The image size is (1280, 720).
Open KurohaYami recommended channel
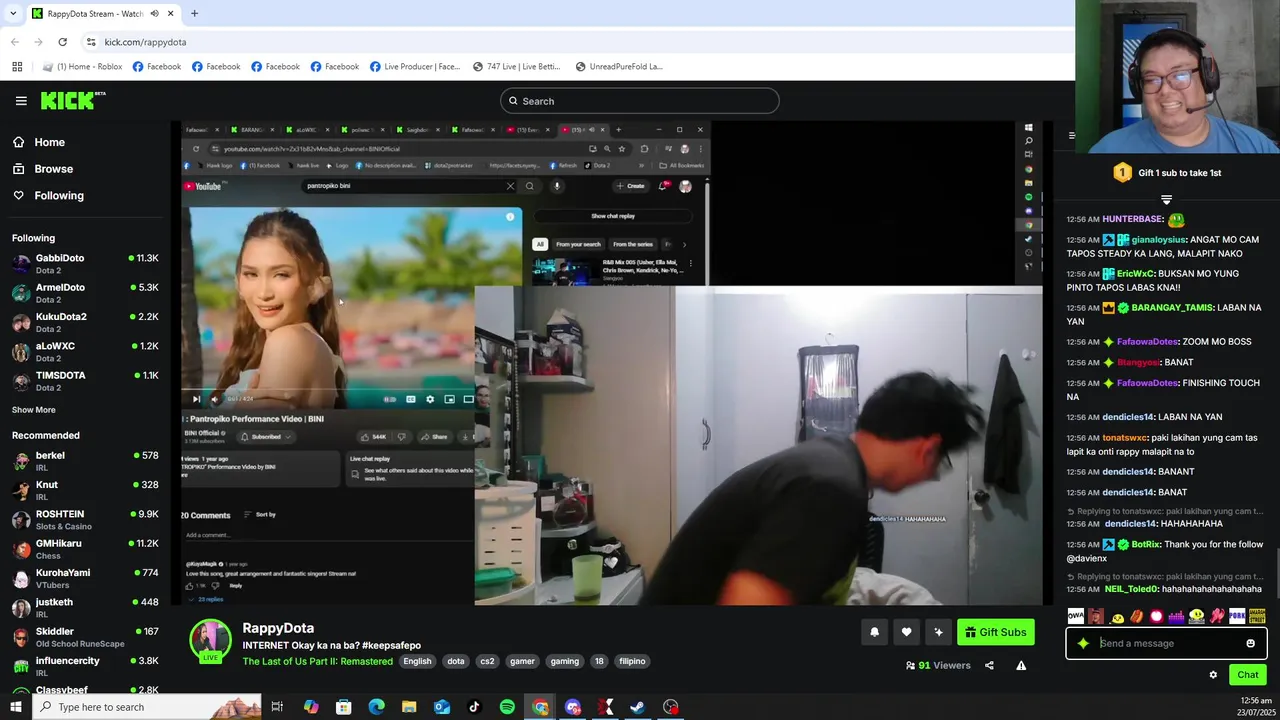click(86, 578)
